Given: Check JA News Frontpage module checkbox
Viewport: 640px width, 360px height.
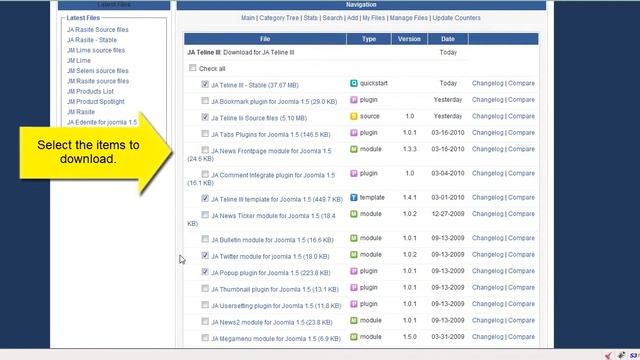Looking at the screenshot, I should tap(205, 150).
